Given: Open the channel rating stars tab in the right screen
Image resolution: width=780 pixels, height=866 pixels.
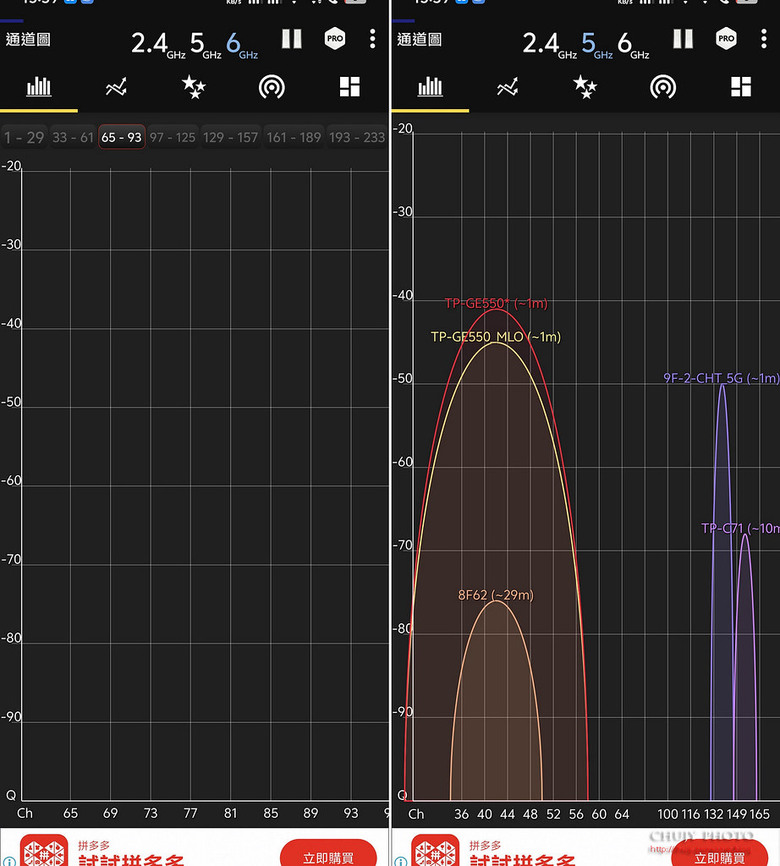Looking at the screenshot, I should point(585,87).
